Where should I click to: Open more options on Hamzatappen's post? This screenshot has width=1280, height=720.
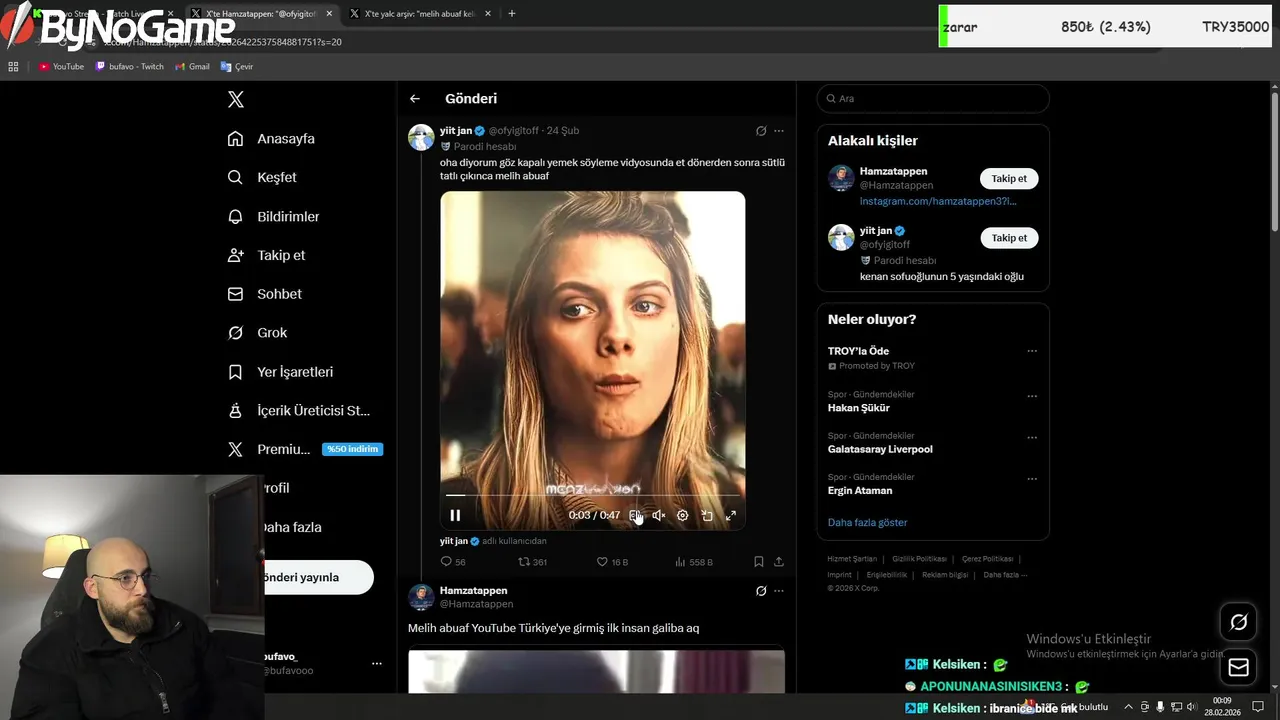(x=779, y=591)
